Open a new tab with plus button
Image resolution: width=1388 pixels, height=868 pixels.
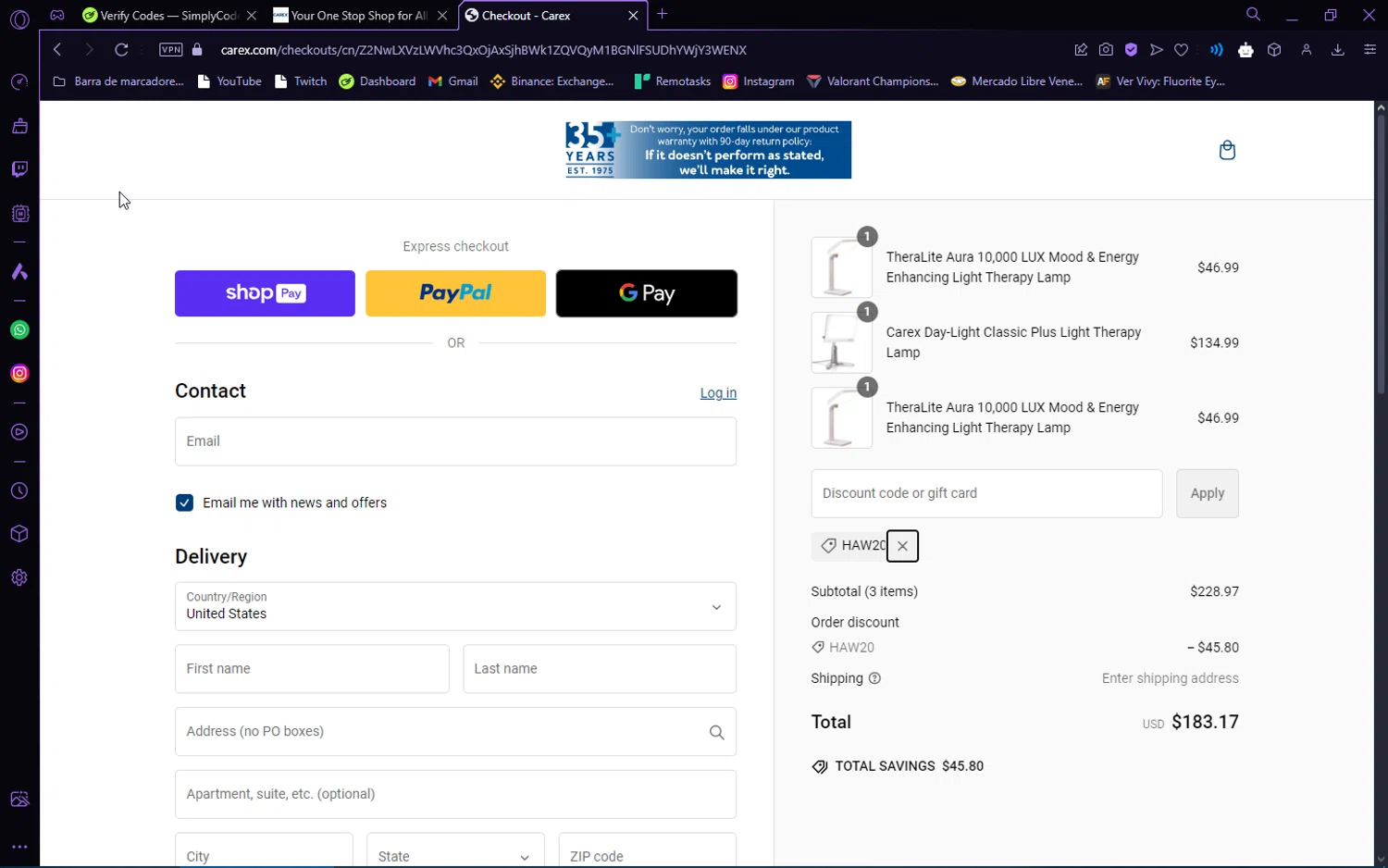point(662,15)
